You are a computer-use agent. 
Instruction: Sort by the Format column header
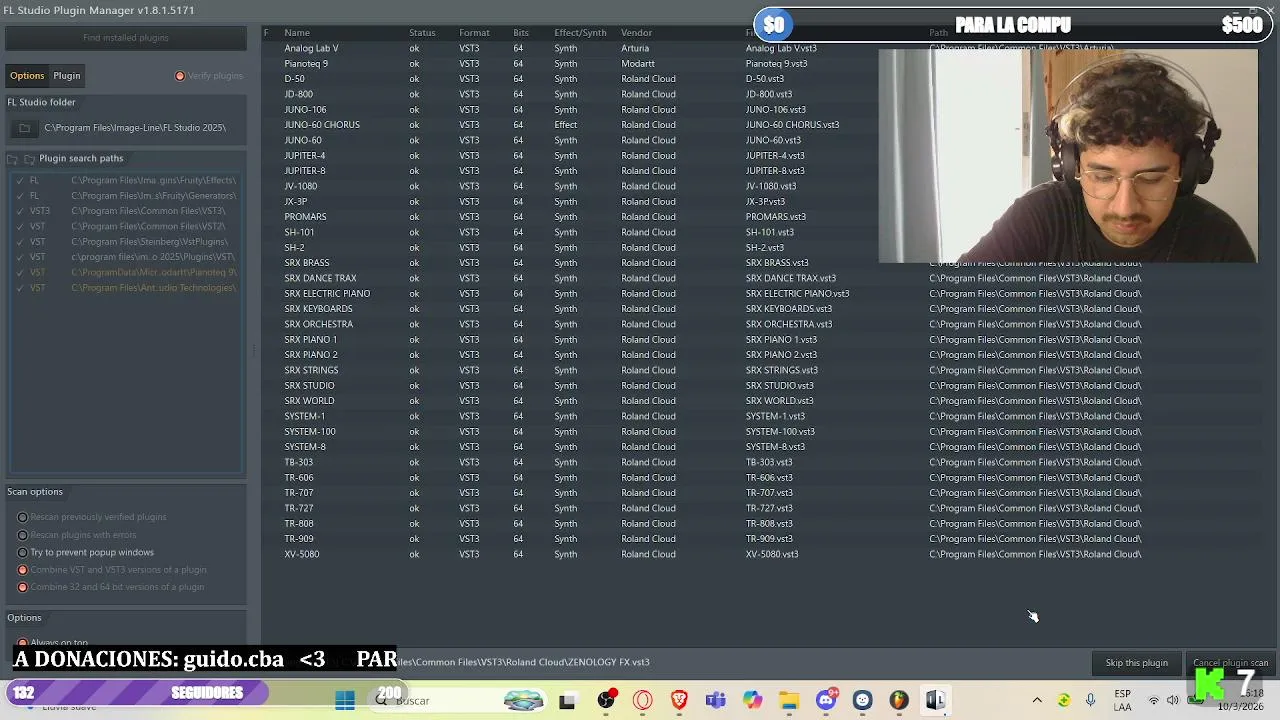point(474,33)
